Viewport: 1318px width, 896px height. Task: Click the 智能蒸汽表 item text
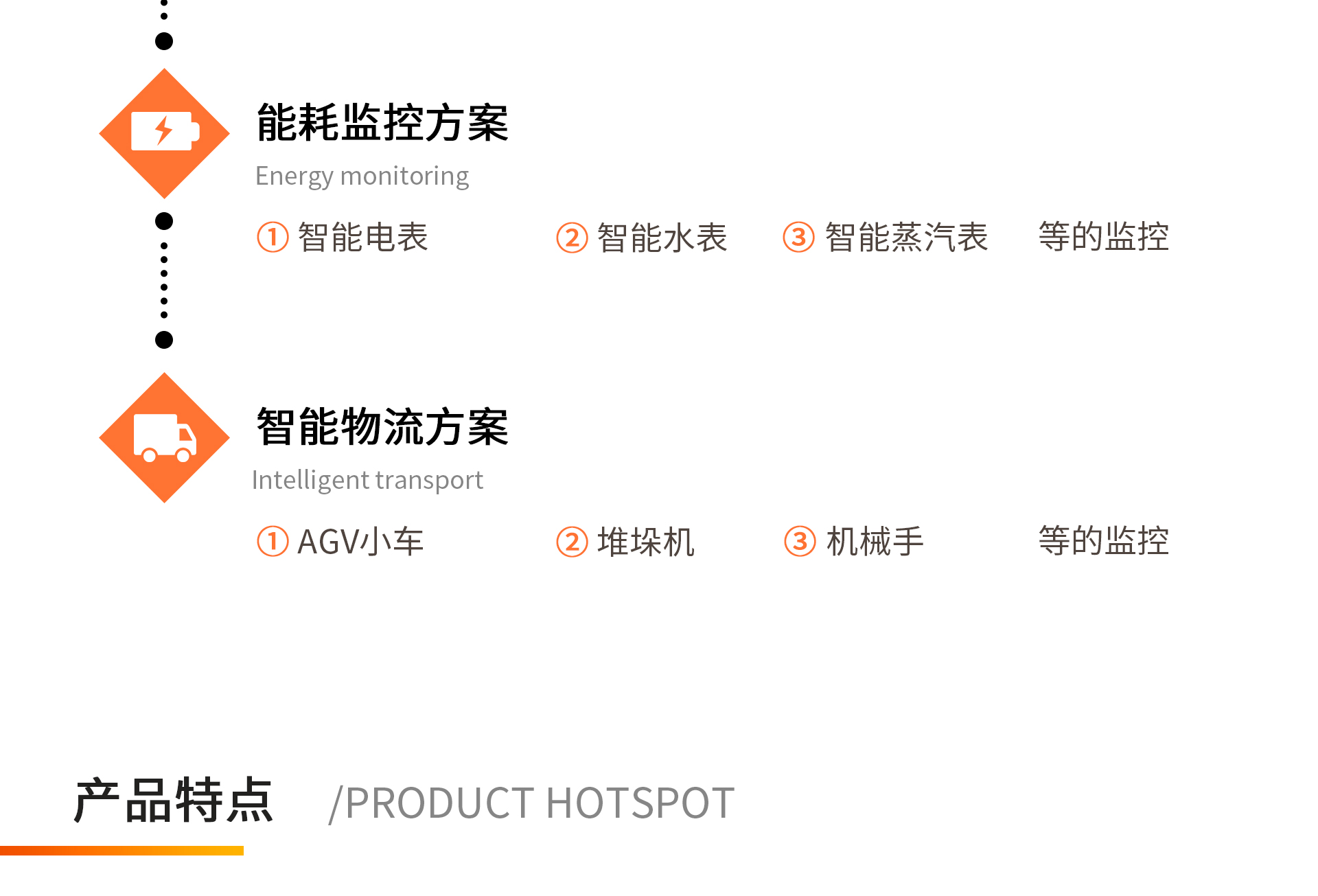[x=906, y=238]
